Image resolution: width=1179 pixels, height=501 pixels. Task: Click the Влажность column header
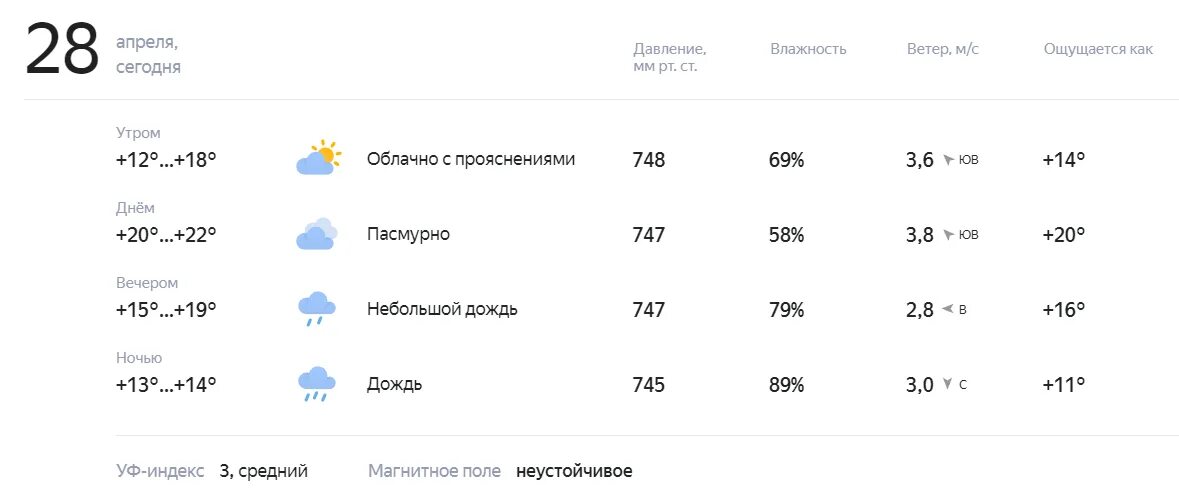[808, 49]
